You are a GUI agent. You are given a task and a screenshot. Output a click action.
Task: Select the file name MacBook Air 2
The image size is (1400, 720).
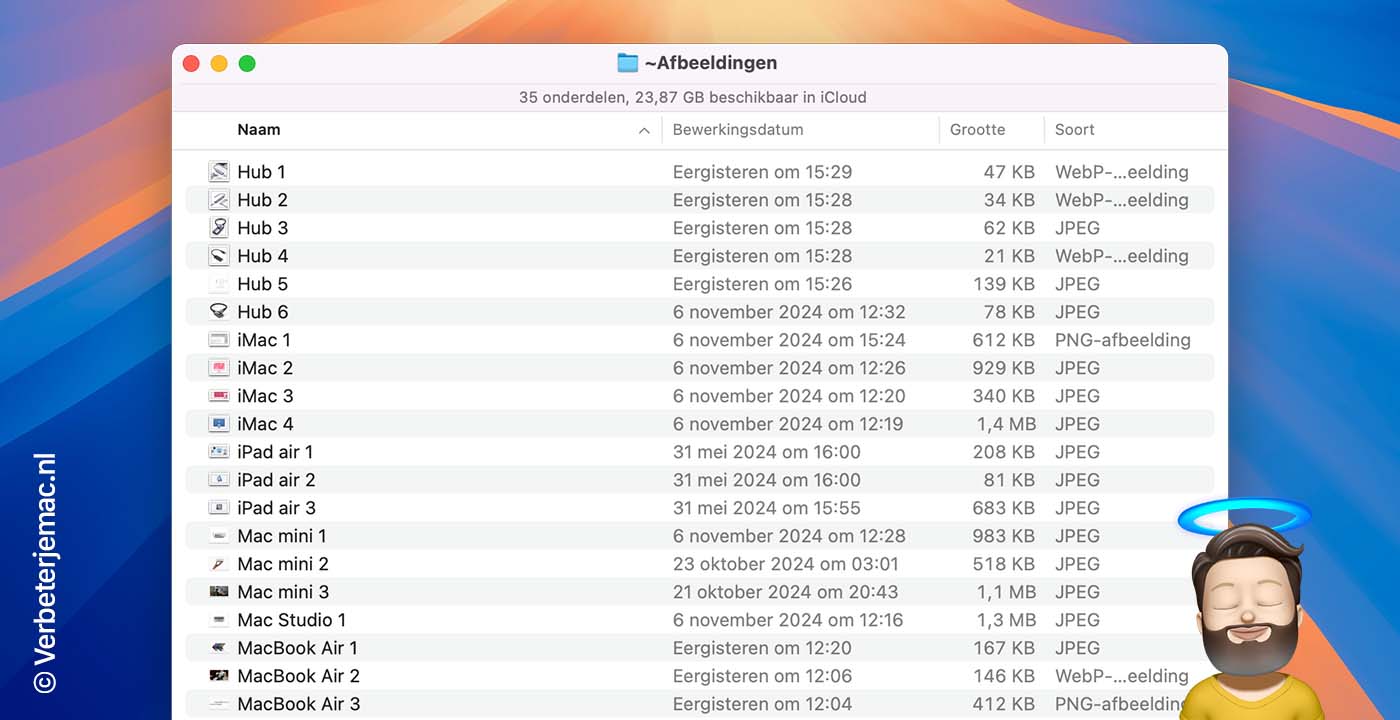299,676
